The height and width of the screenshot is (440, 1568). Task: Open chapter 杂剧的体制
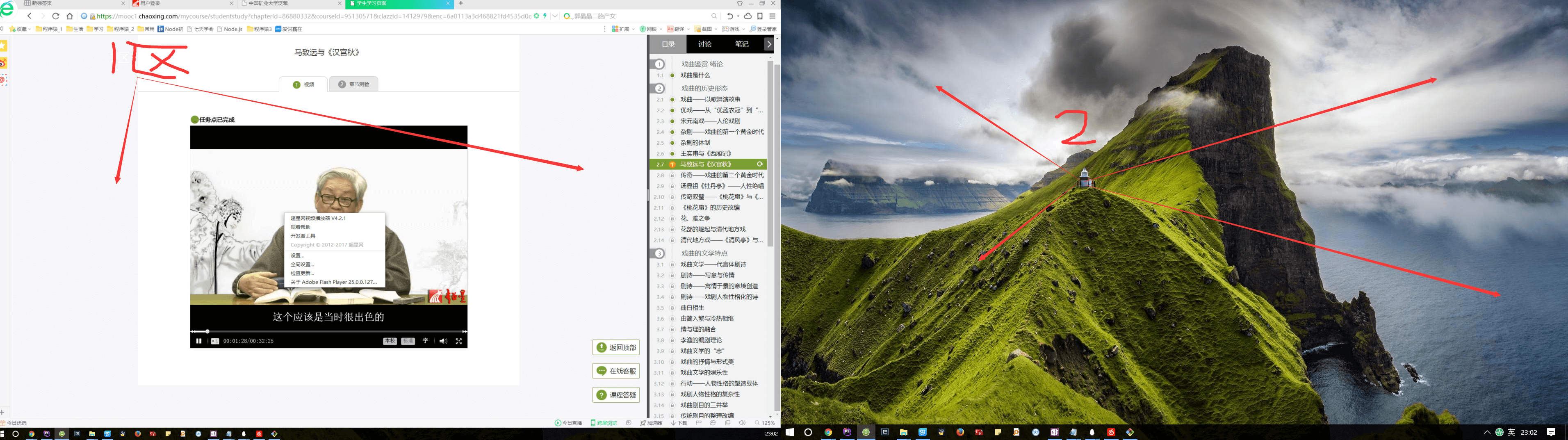click(x=695, y=143)
